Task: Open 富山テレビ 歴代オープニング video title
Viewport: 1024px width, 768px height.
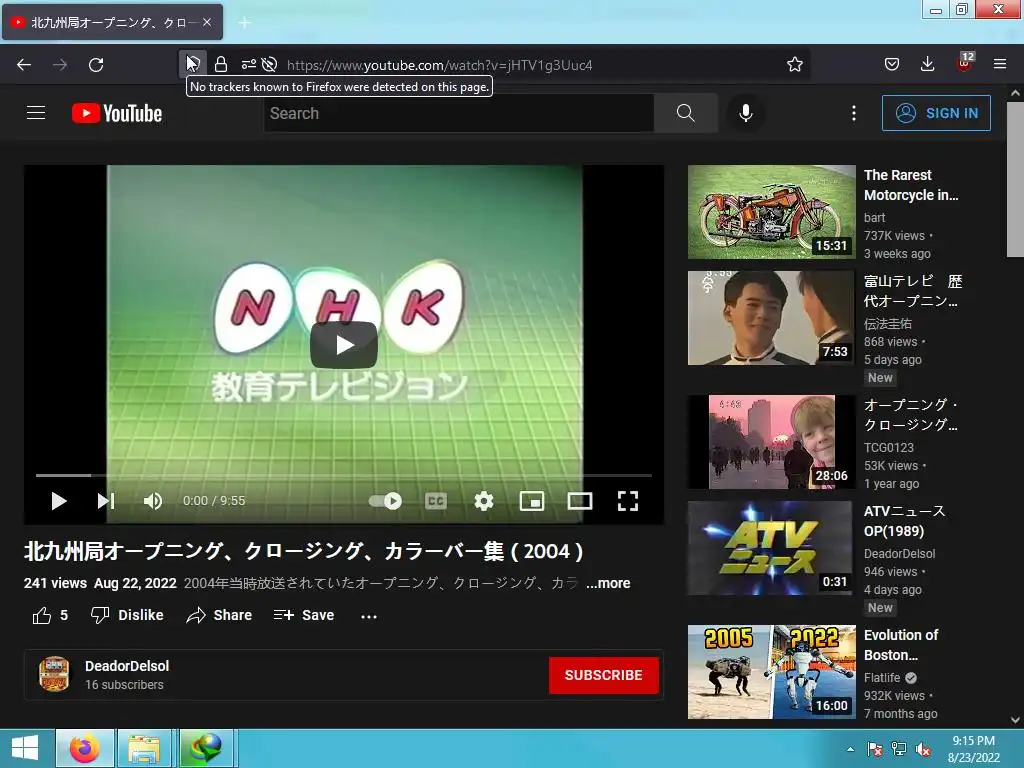Action: [x=913, y=291]
